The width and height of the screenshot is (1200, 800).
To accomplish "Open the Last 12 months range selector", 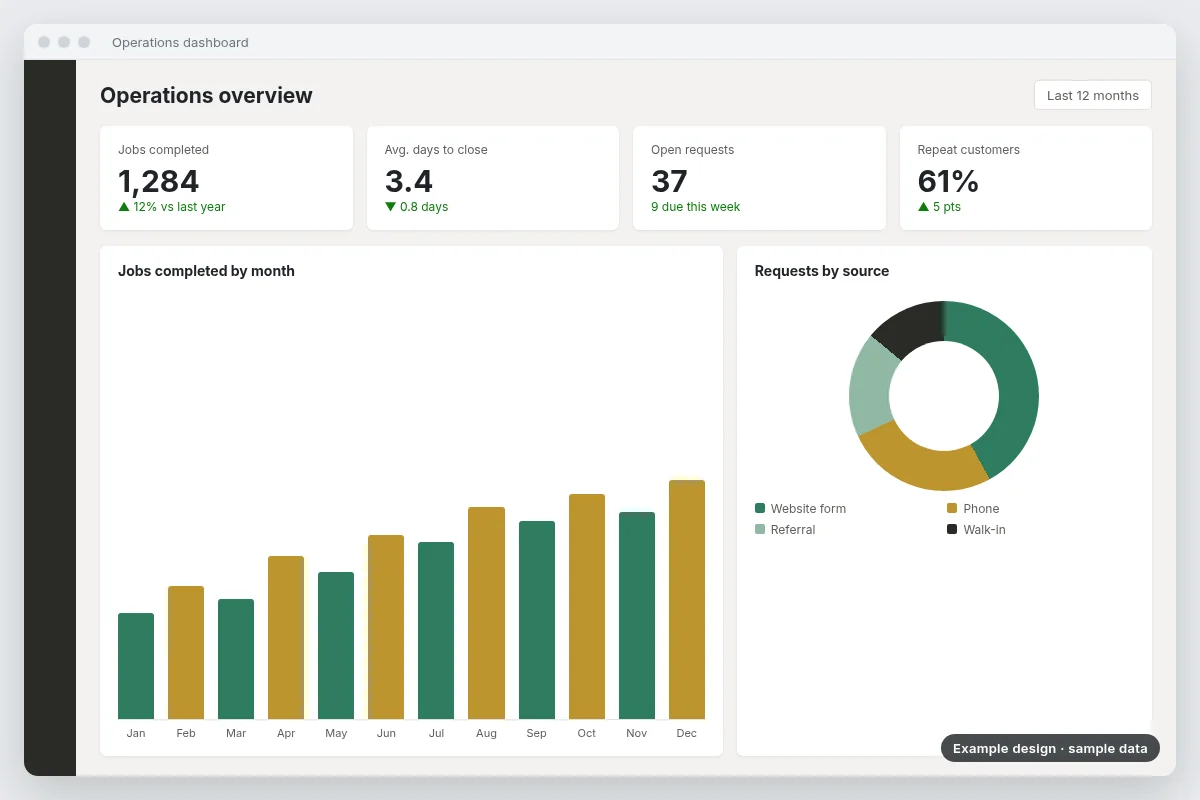I will pyautogui.click(x=1093, y=95).
